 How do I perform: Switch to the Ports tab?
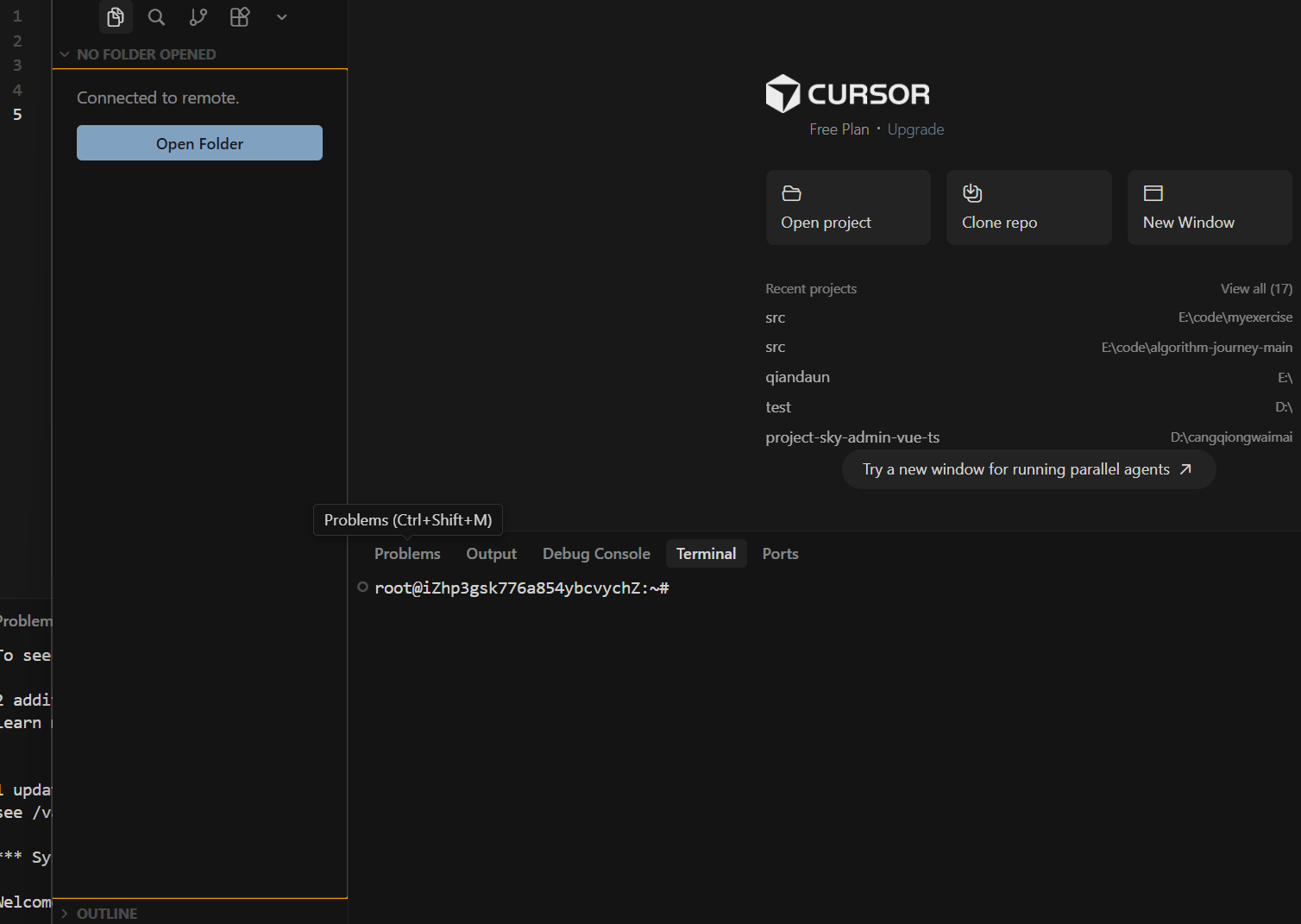[780, 554]
